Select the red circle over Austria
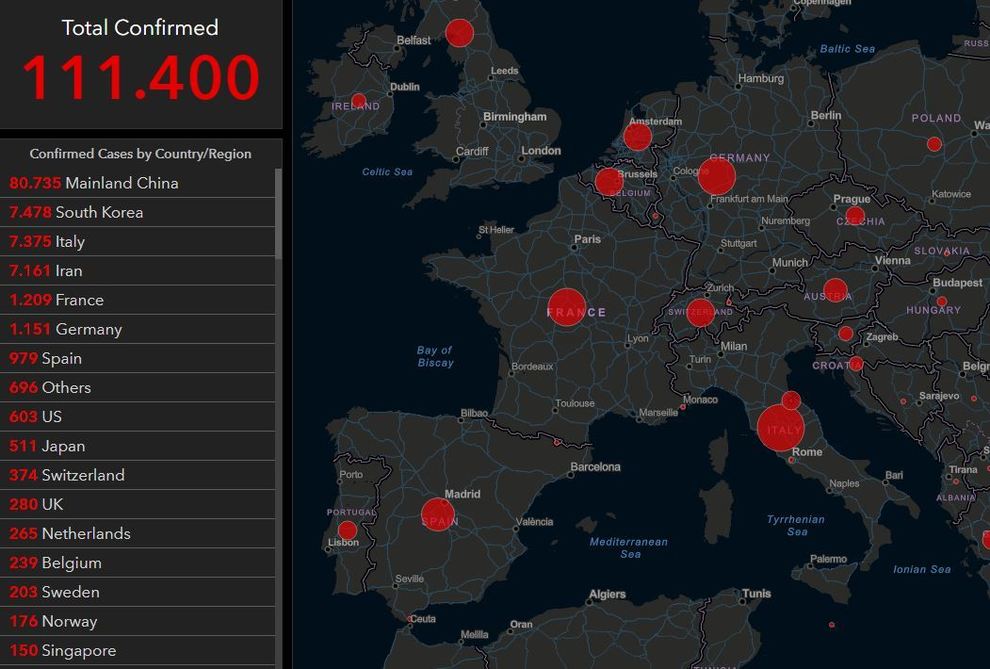Image resolution: width=990 pixels, height=669 pixels. tap(835, 291)
